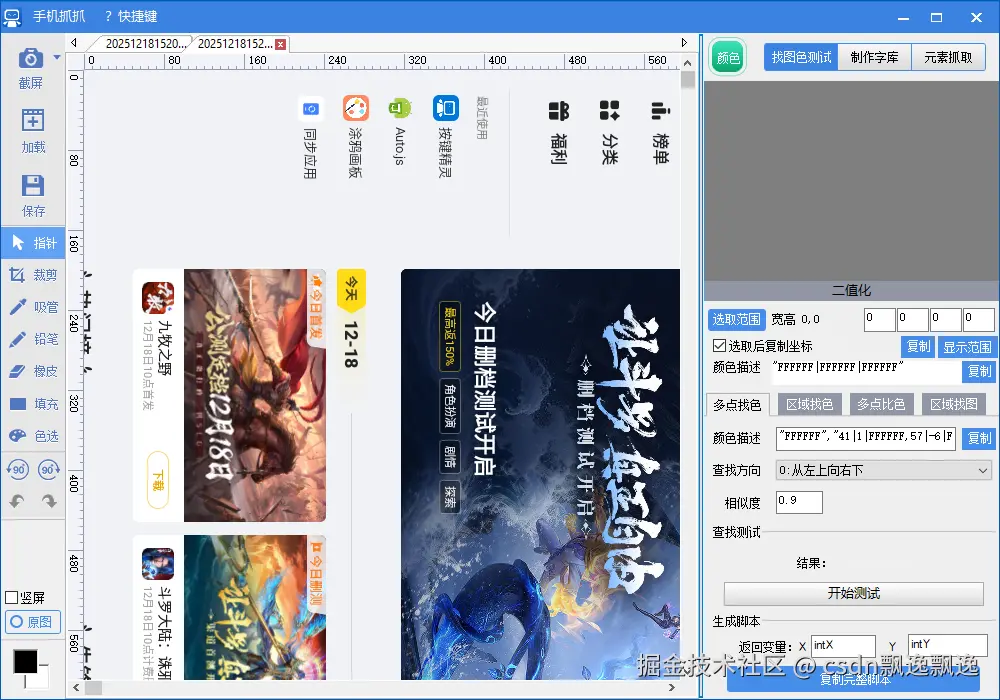Click the 截屏 camera screenshot icon
This screenshot has width=1000, height=700.
pos(30,58)
